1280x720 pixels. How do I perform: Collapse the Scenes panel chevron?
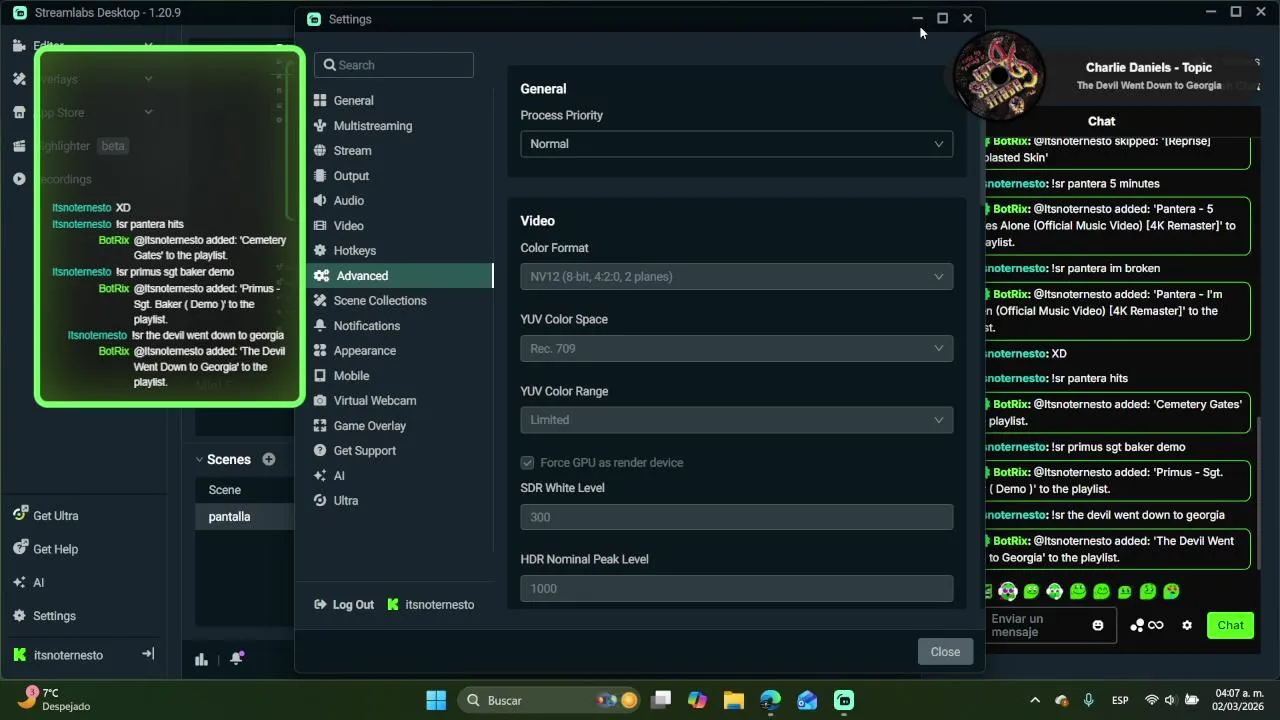point(199,460)
